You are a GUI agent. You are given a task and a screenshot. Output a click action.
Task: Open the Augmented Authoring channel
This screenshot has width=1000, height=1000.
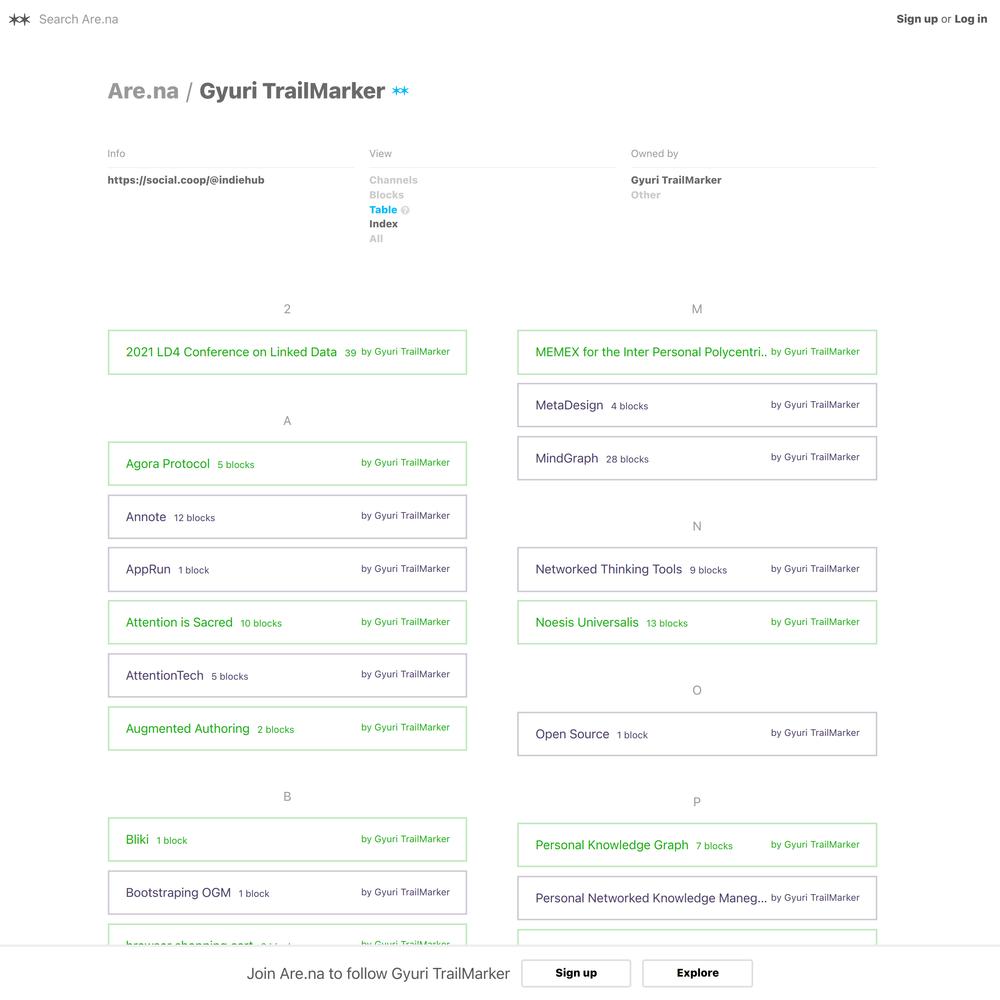[287, 728]
